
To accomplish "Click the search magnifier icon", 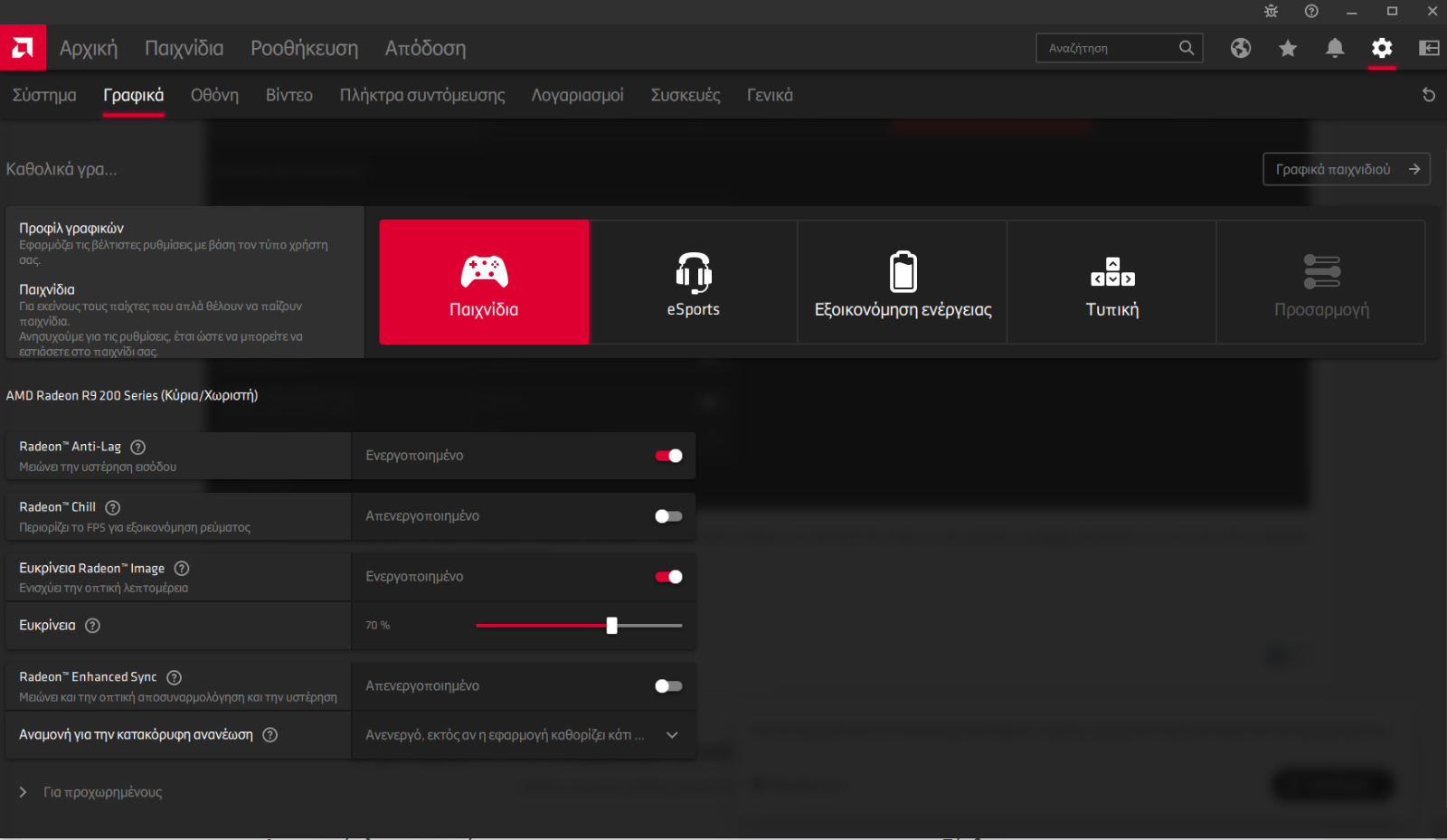I will click(x=1187, y=48).
